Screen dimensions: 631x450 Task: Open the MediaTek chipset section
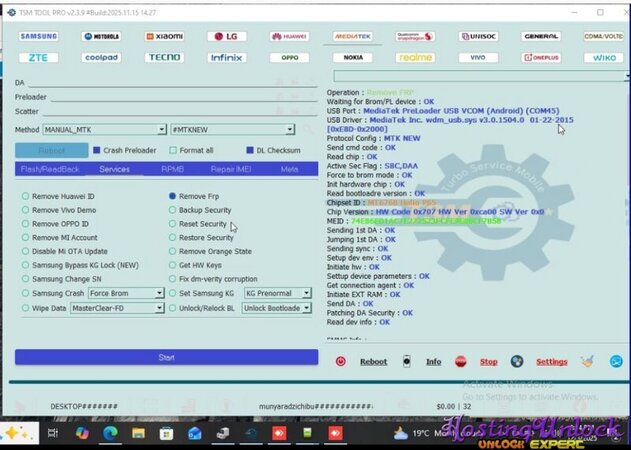[x=352, y=36]
